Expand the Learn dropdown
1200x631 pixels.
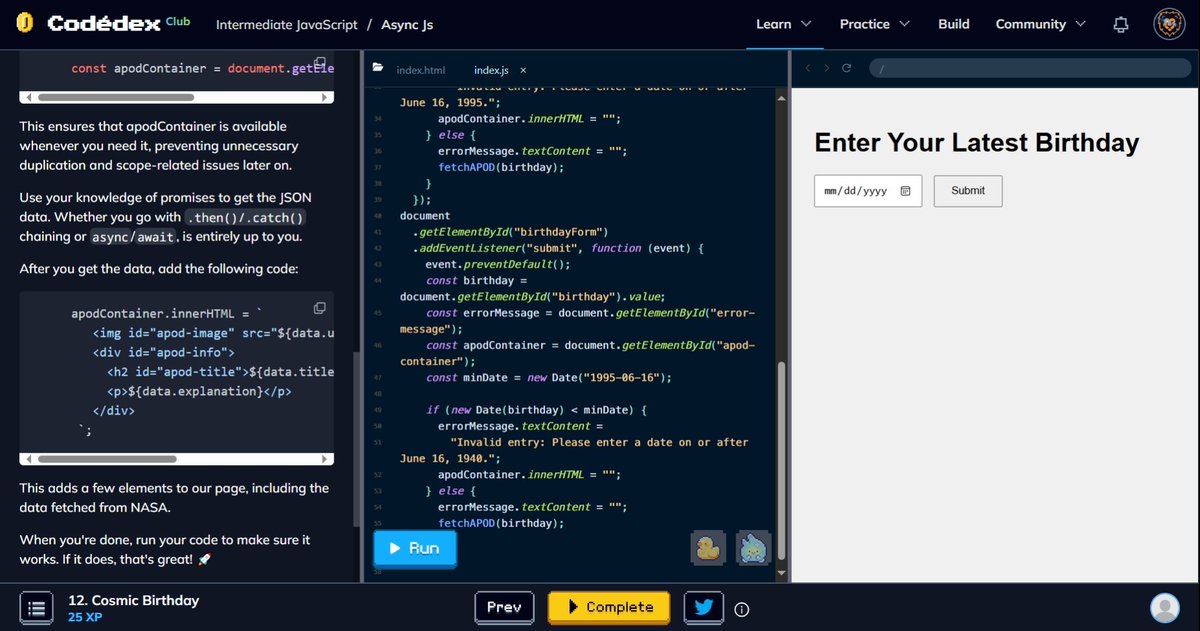click(783, 24)
